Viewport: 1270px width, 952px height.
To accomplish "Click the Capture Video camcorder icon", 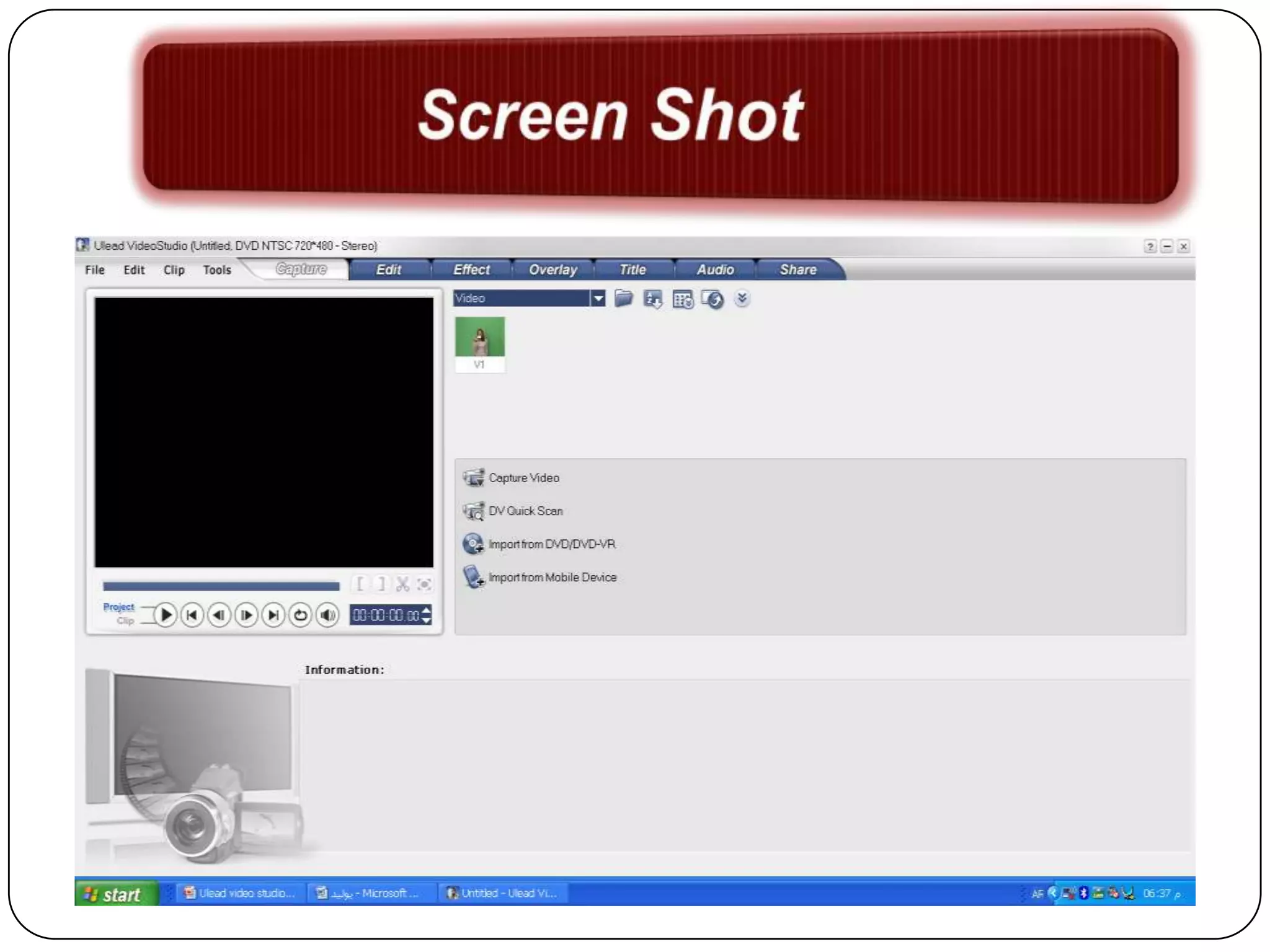I will tap(474, 477).
